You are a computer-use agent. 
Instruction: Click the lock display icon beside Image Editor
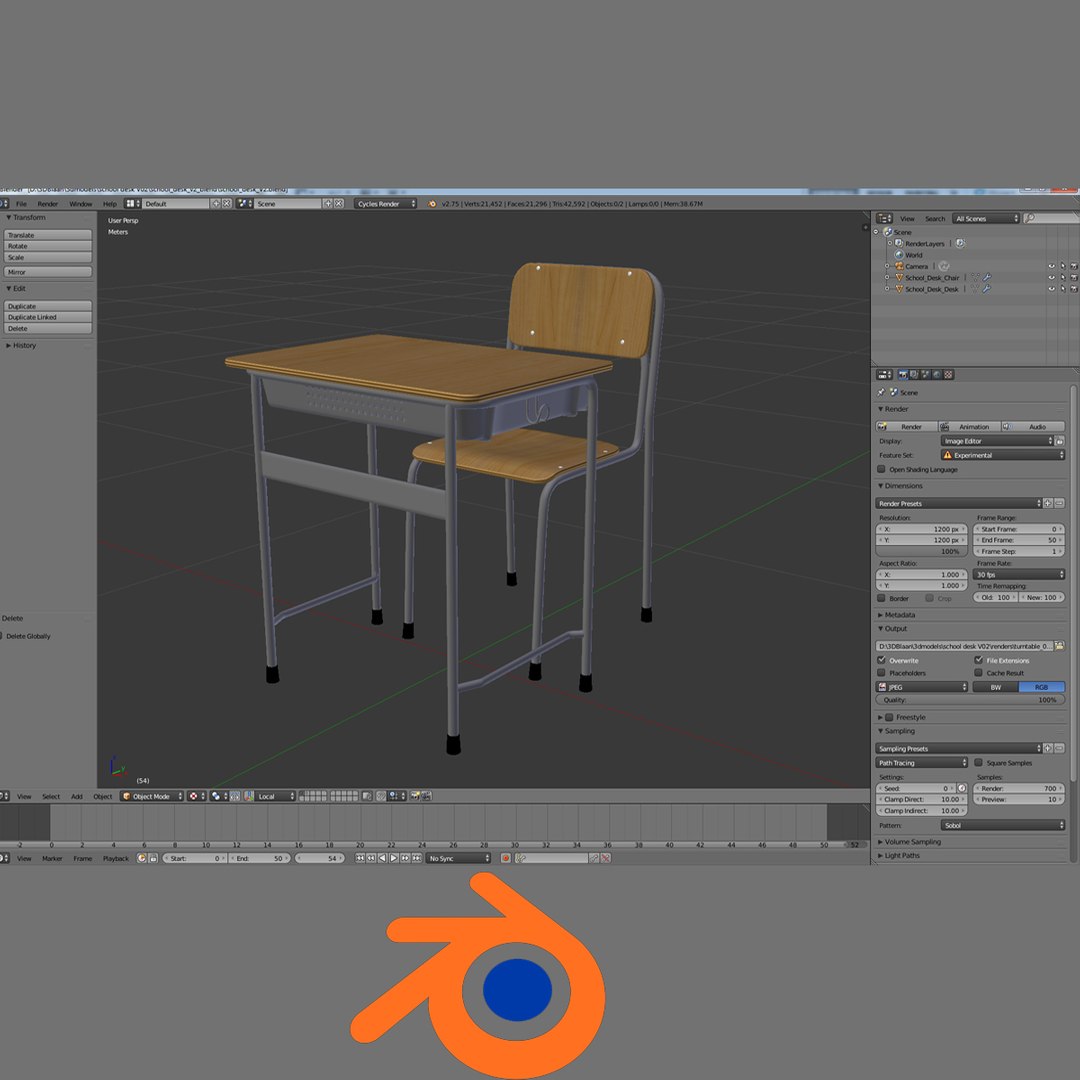1060,441
